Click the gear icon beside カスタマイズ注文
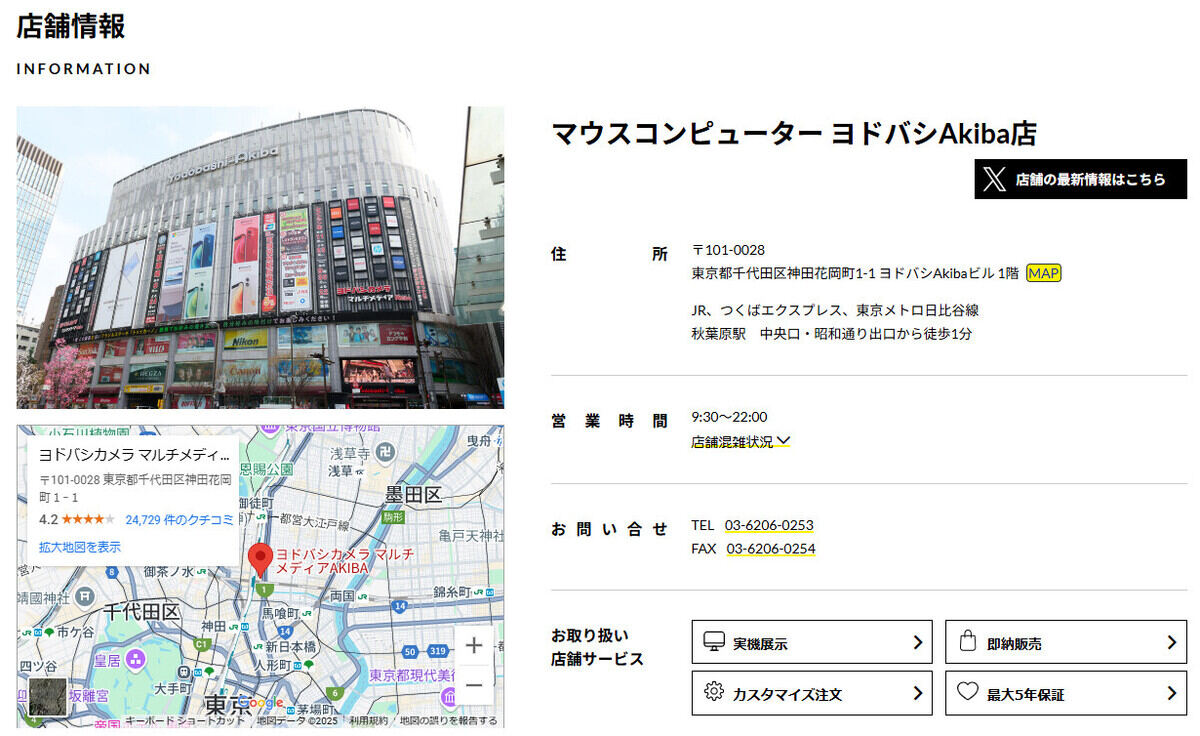 pyautogui.click(x=713, y=692)
